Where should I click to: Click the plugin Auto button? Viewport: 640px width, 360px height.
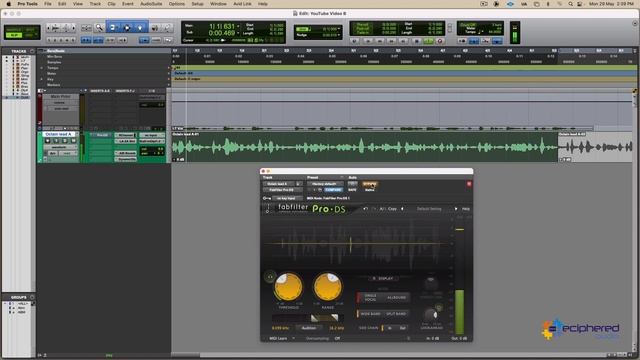tap(352, 184)
